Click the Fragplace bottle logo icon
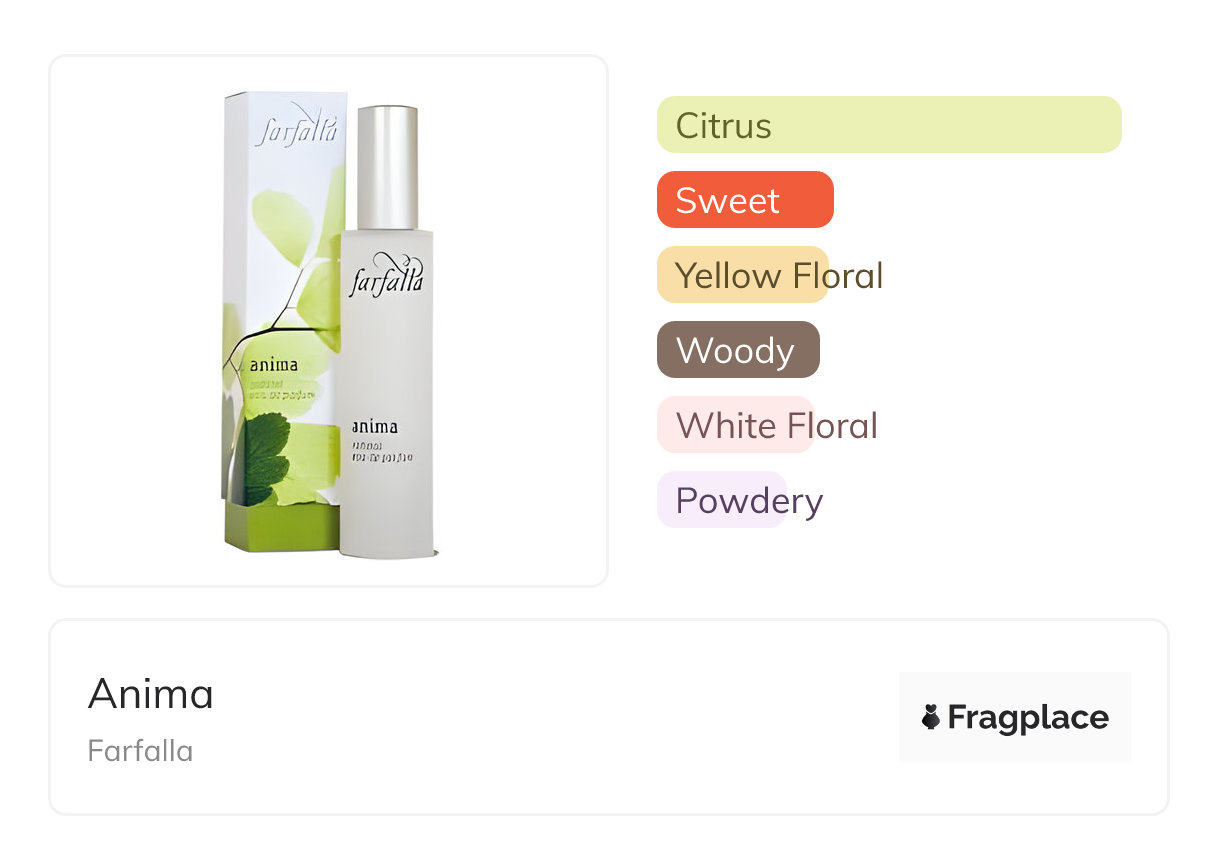The image size is (1218, 864). [931, 717]
